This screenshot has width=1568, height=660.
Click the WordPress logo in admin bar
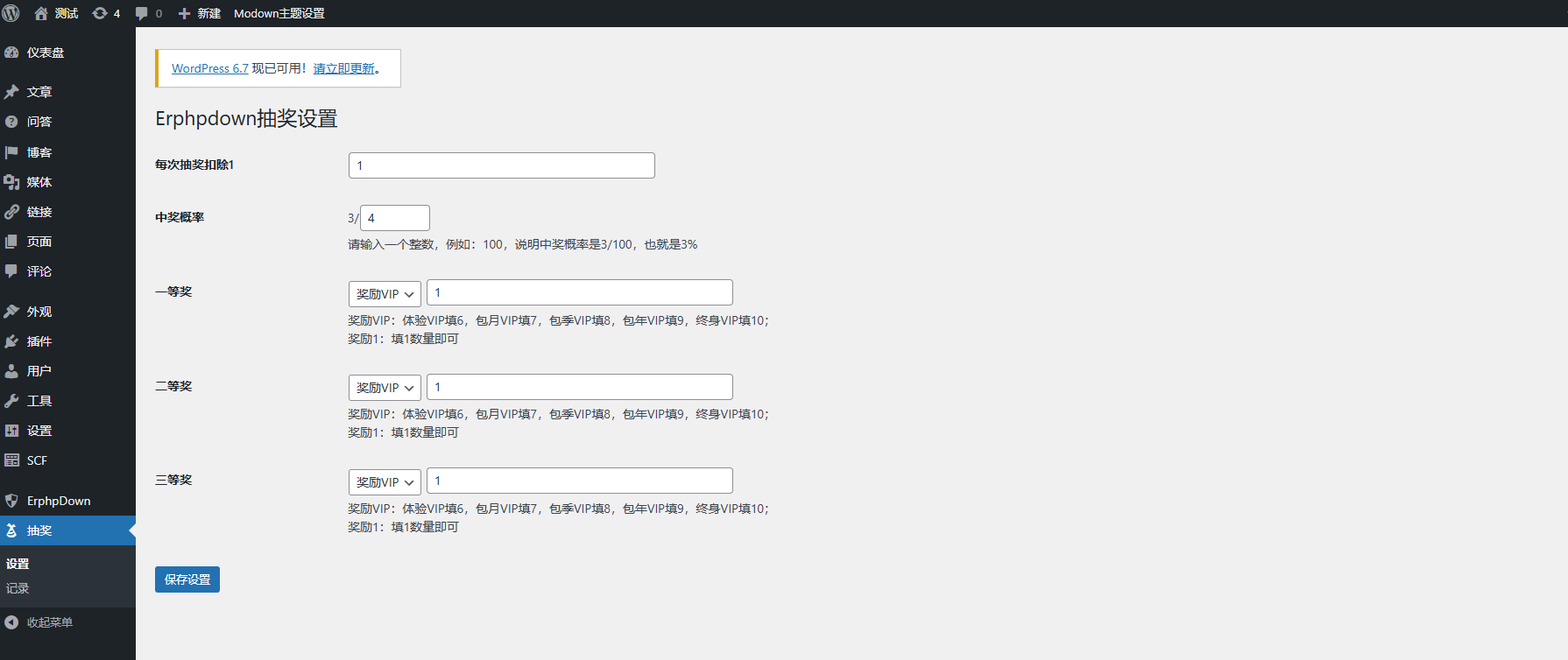(x=11, y=13)
